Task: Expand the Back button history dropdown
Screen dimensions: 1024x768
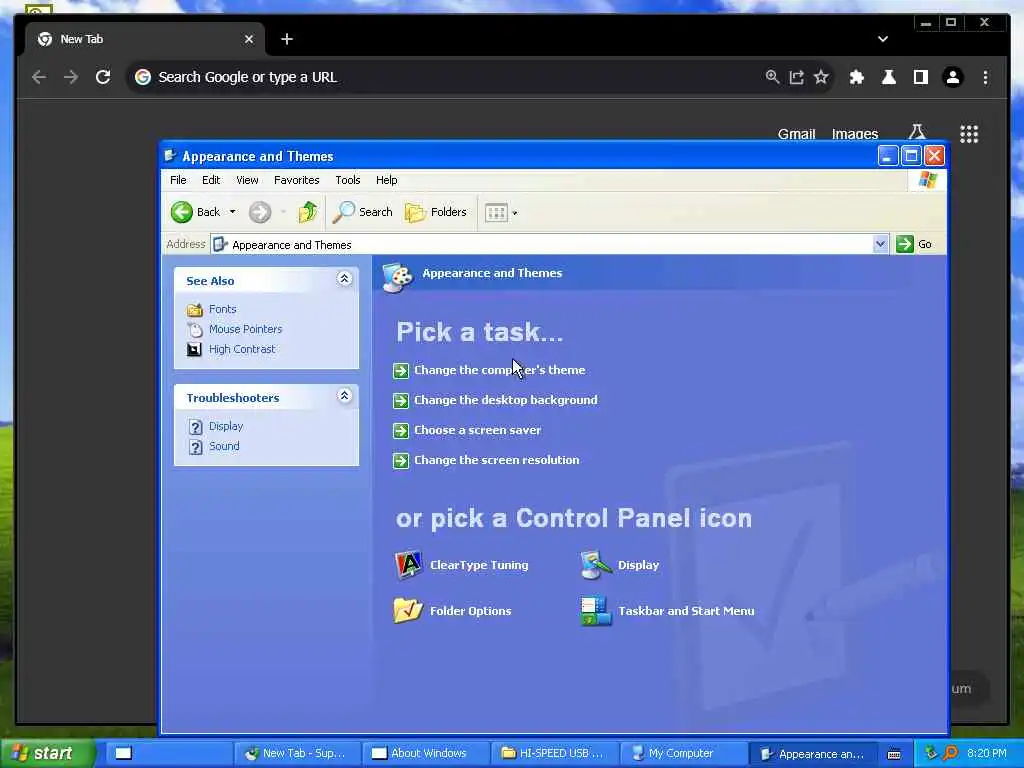Action: coord(232,212)
